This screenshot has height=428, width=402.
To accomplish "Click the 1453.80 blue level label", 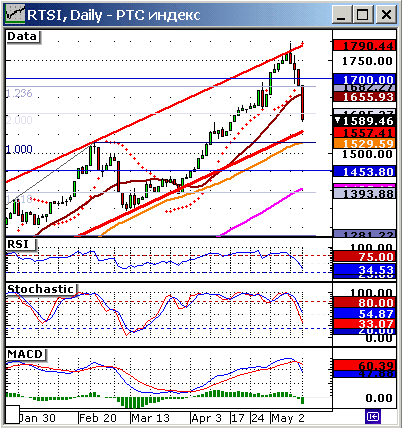I will (365, 172).
